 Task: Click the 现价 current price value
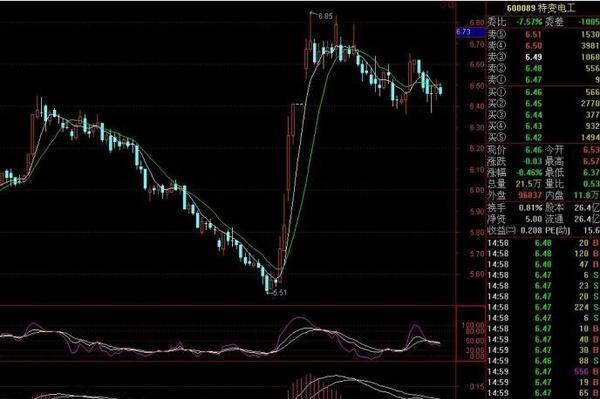coord(533,150)
